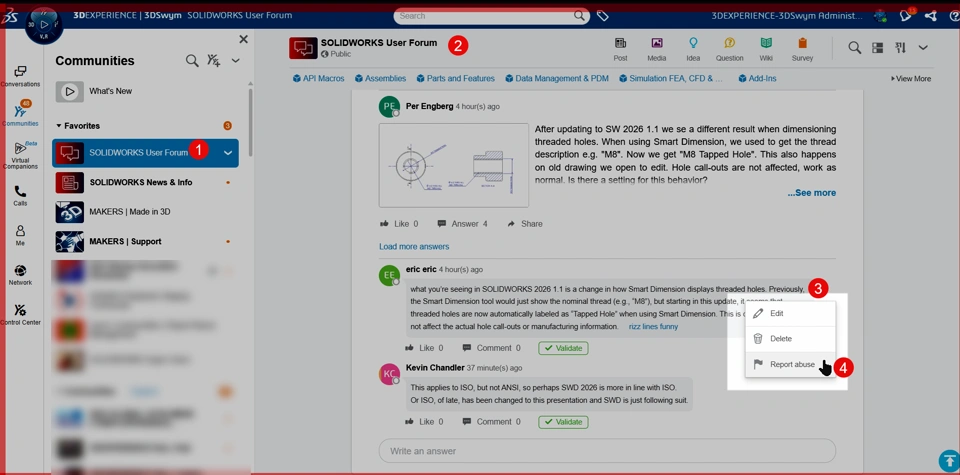Click the scroll-to-top arrow button

948,461
